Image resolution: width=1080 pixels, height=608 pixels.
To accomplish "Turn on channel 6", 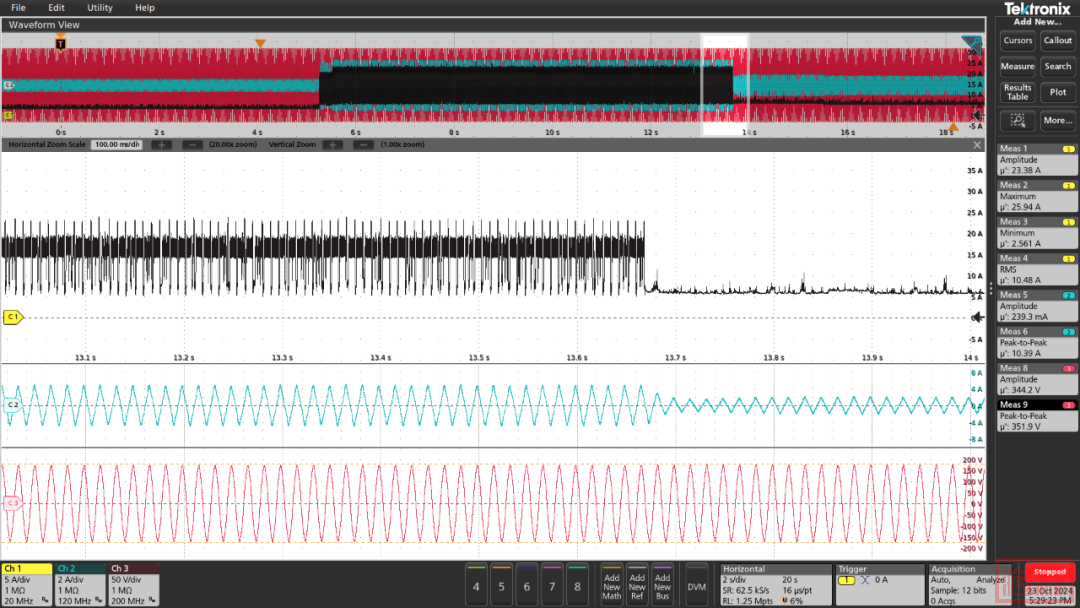I will [x=527, y=585].
